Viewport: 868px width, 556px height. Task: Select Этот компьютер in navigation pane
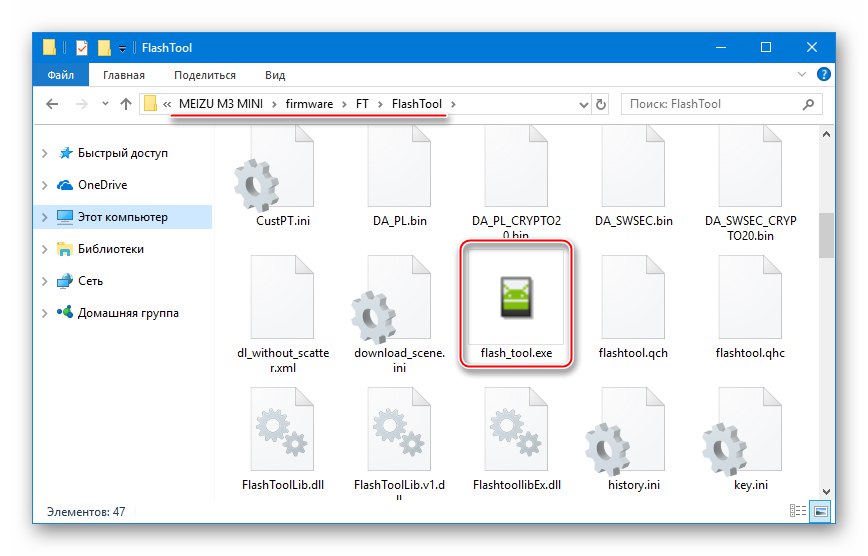point(122,217)
